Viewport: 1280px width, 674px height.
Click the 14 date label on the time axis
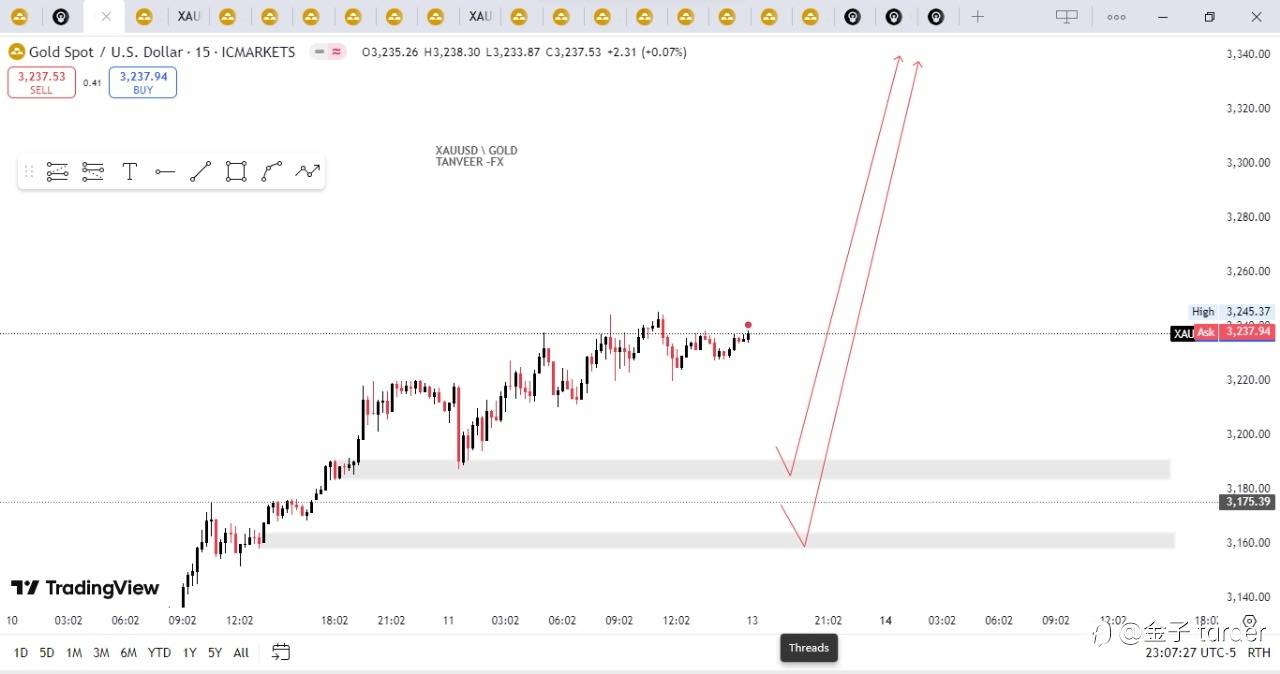[885, 620]
